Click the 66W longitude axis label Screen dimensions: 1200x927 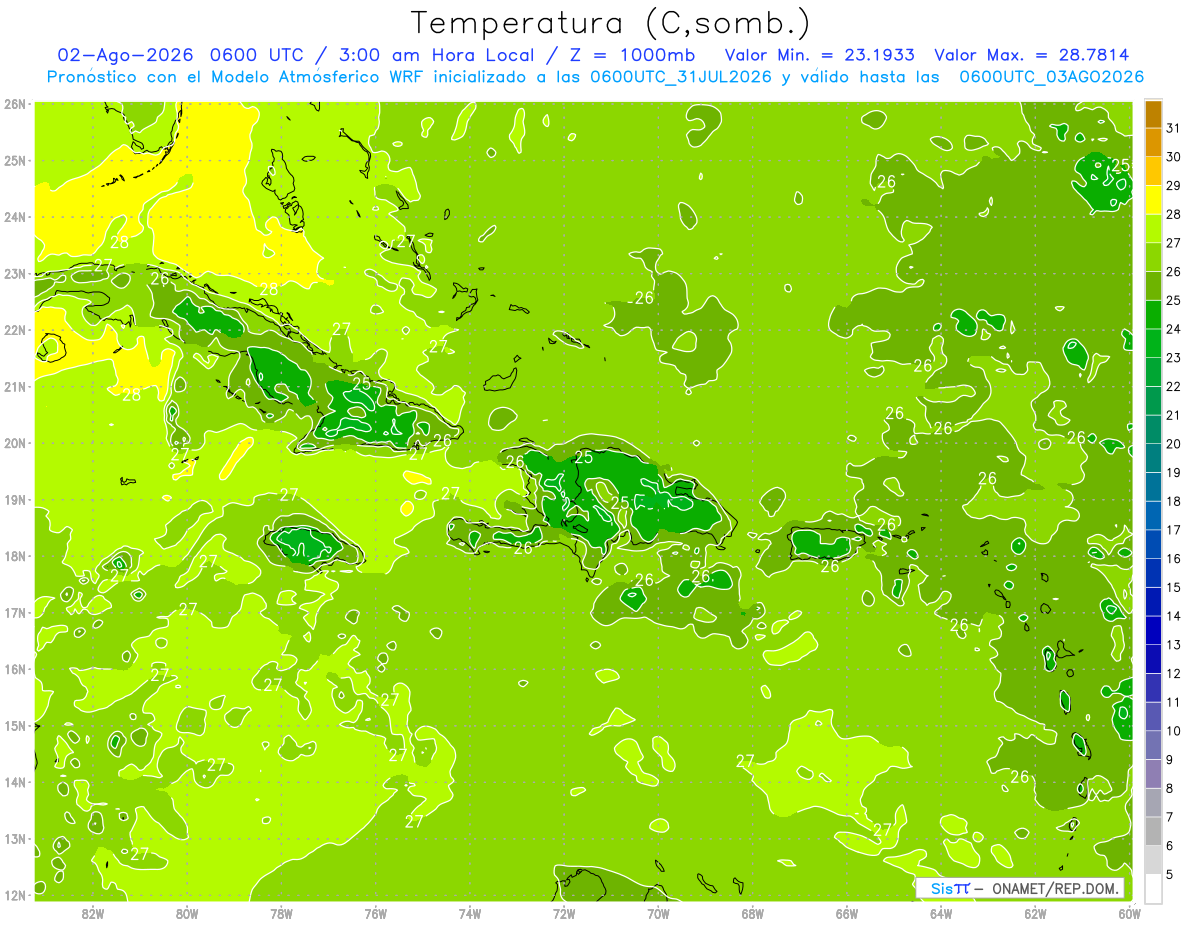click(847, 913)
